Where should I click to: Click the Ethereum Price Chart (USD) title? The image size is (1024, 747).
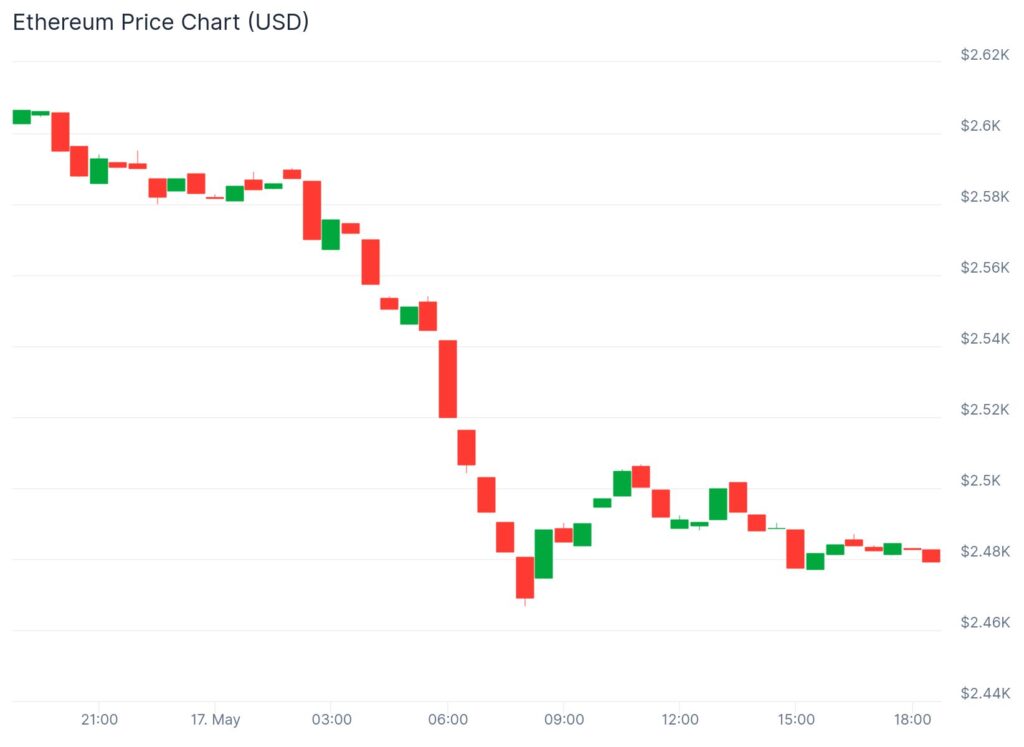click(x=160, y=22)
